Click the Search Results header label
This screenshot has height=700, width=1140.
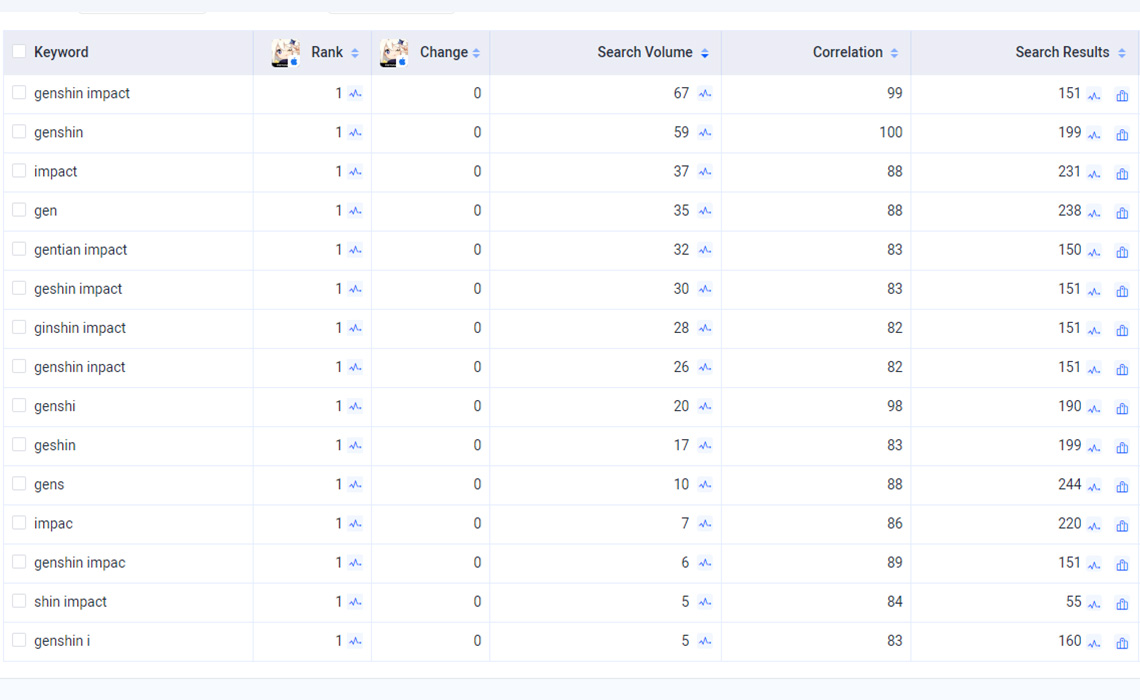(1062, 52)
